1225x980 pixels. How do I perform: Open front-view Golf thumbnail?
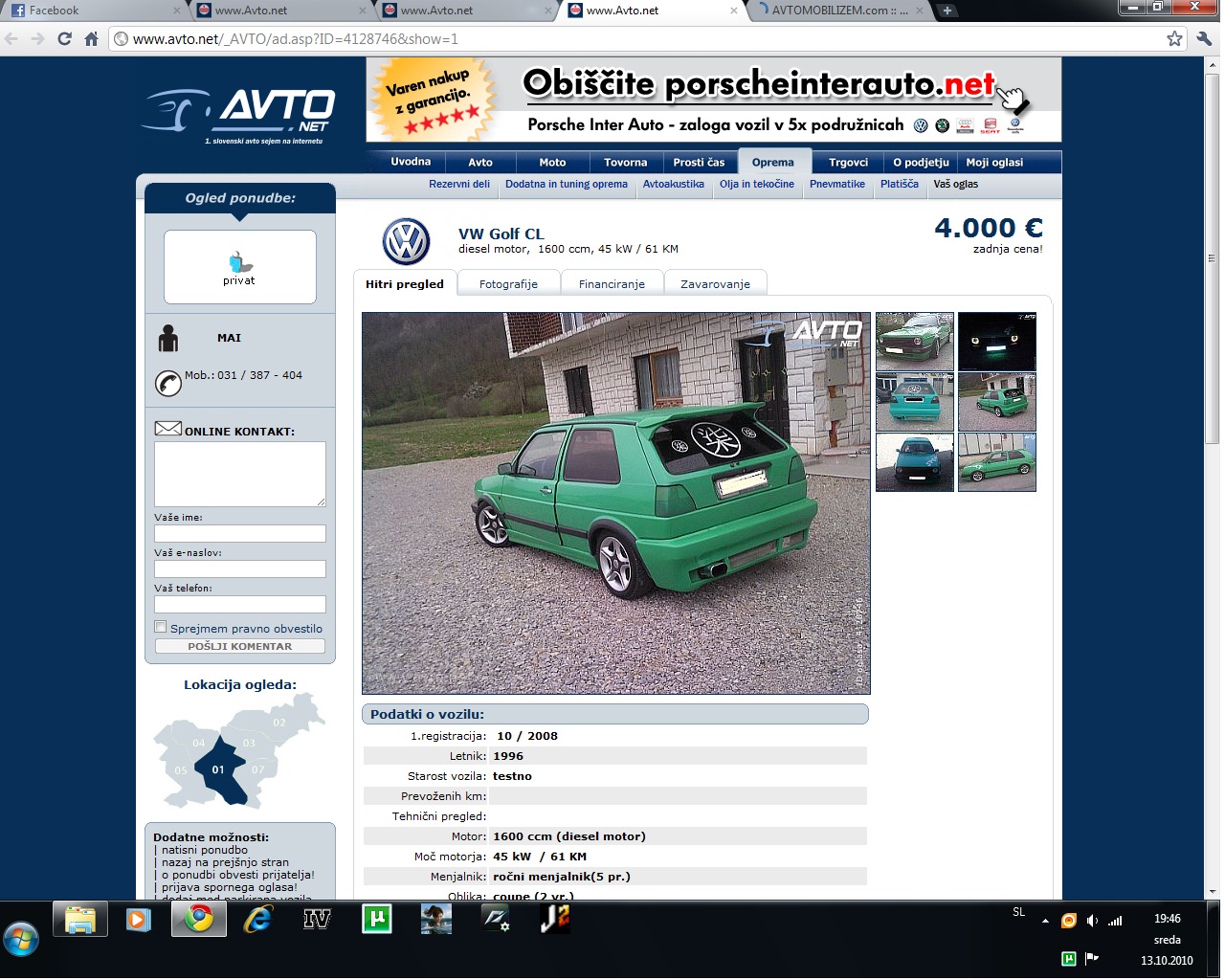tap(915, 342)
